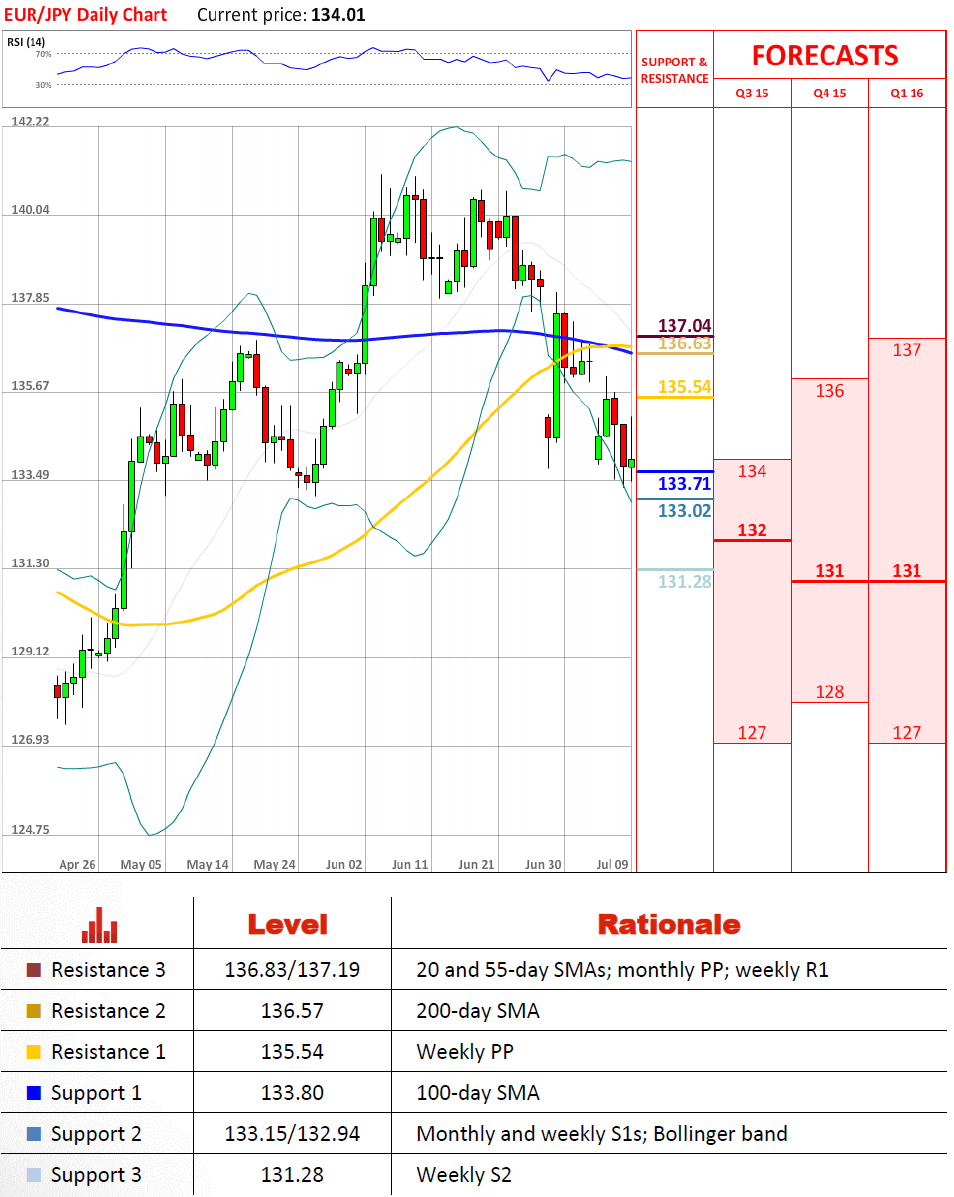The height and width of the screenshot is (1197, 954).
Task: Click the FORECASTS heading
Action: pos(825,56)
